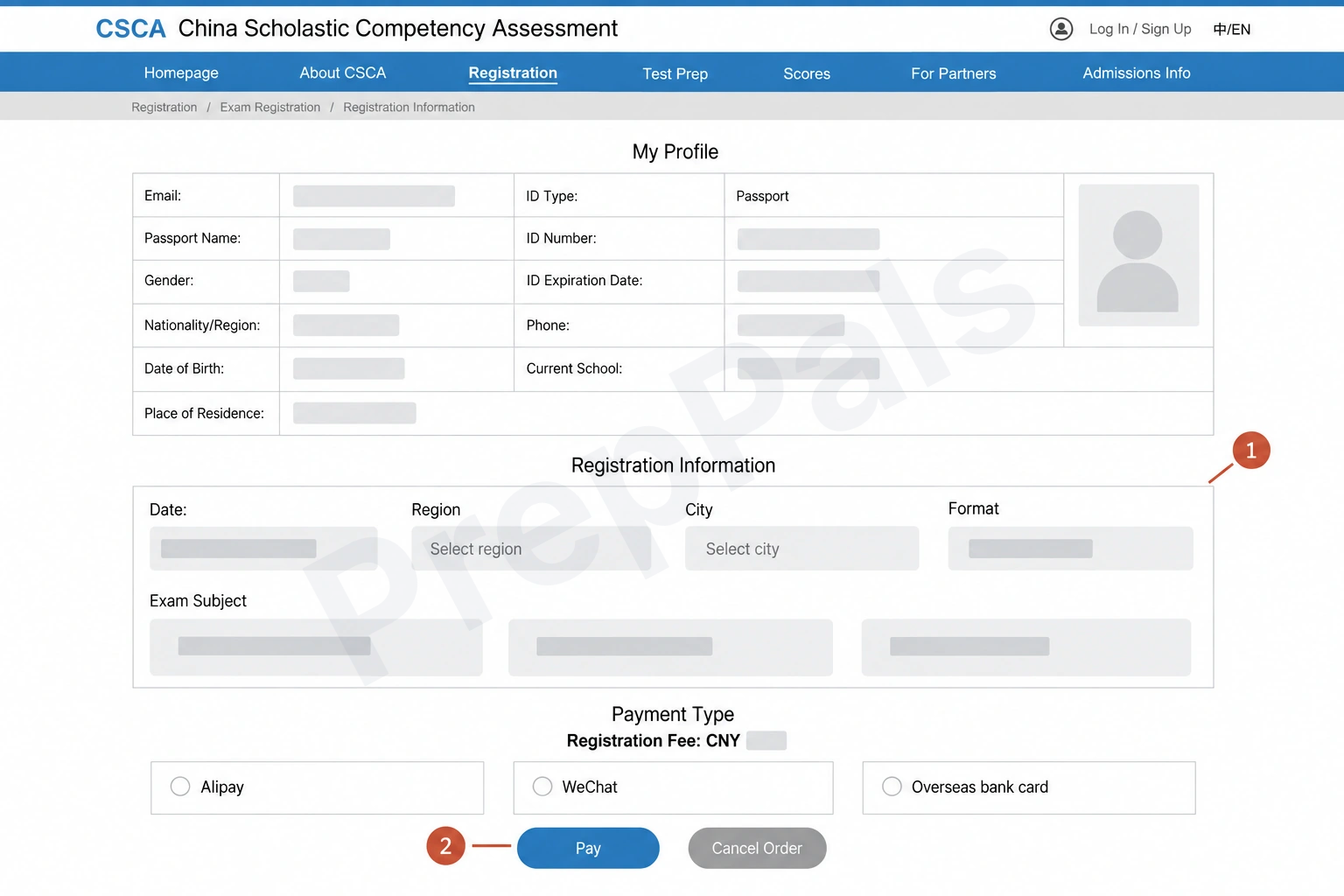The image size is (1344, 896).
Task: Select the Alipay payment option
Action: 317,787
